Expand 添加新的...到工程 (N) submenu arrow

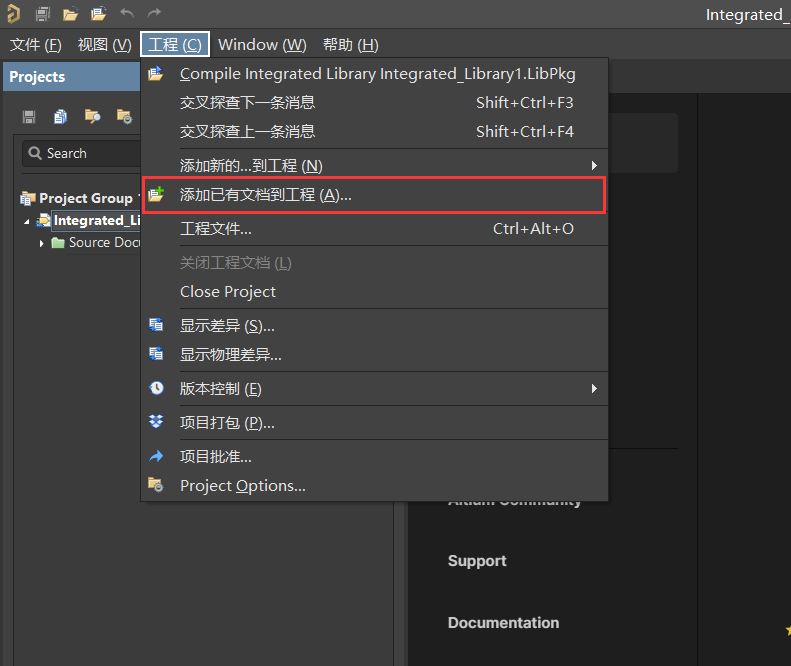click(x=594, y=165)
